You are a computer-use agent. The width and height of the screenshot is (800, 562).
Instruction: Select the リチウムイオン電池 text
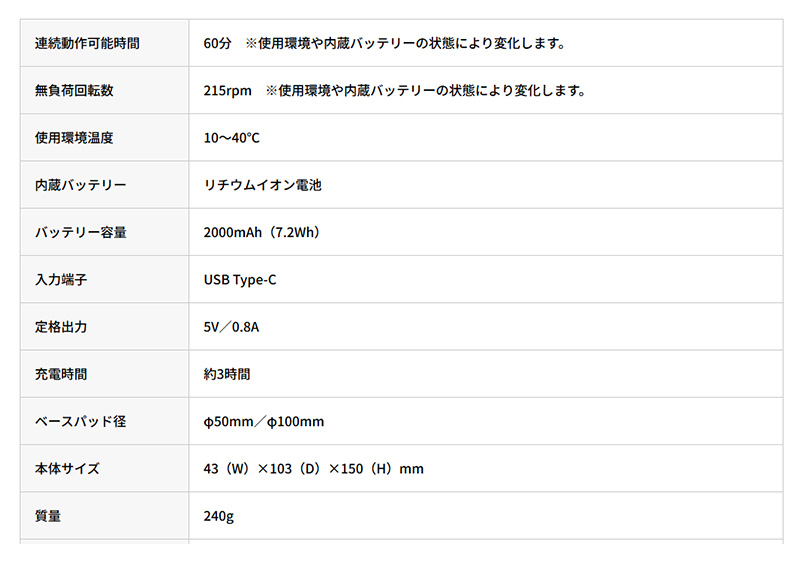coord(262,185)
